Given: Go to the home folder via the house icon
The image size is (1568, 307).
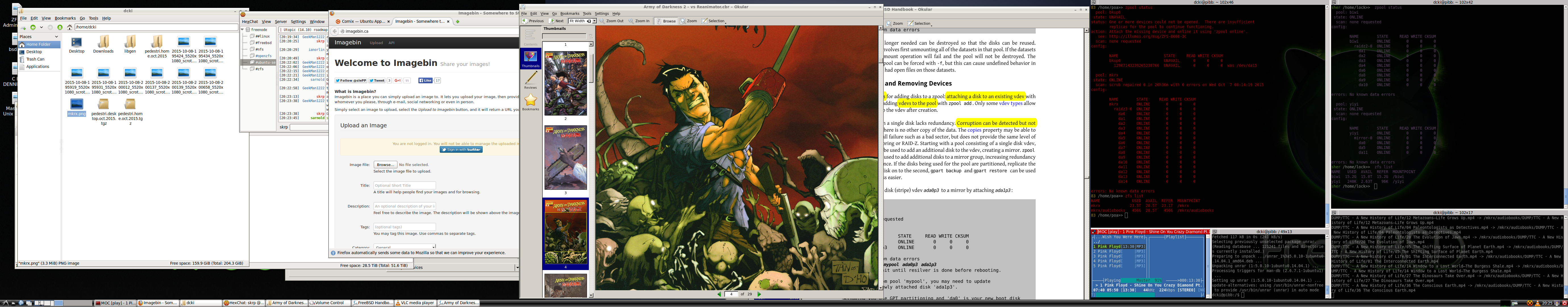Looking at the screenshot, I should [x=69, y=27].
